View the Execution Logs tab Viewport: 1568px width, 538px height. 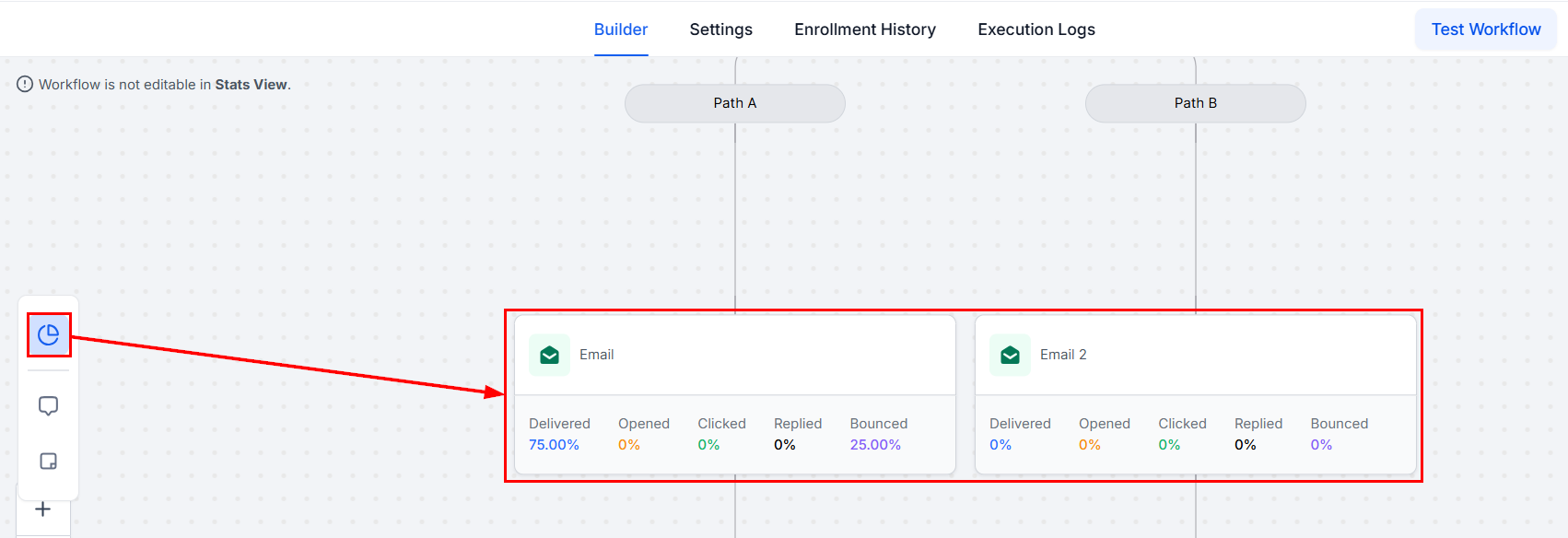1036,29
